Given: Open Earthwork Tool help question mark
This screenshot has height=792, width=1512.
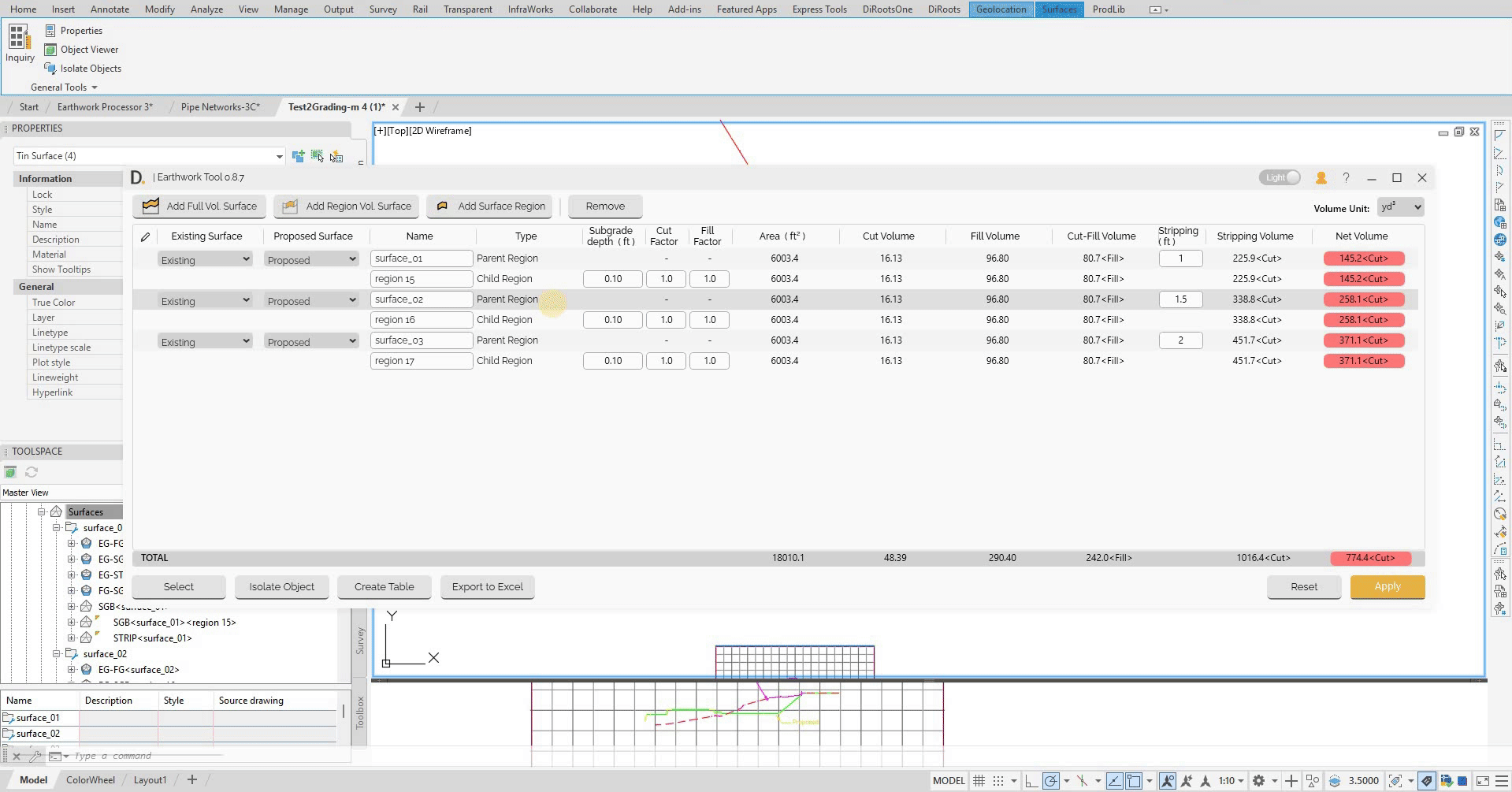Looking at the screenshot, I should pyautogui.click(x=1346, y=178).
